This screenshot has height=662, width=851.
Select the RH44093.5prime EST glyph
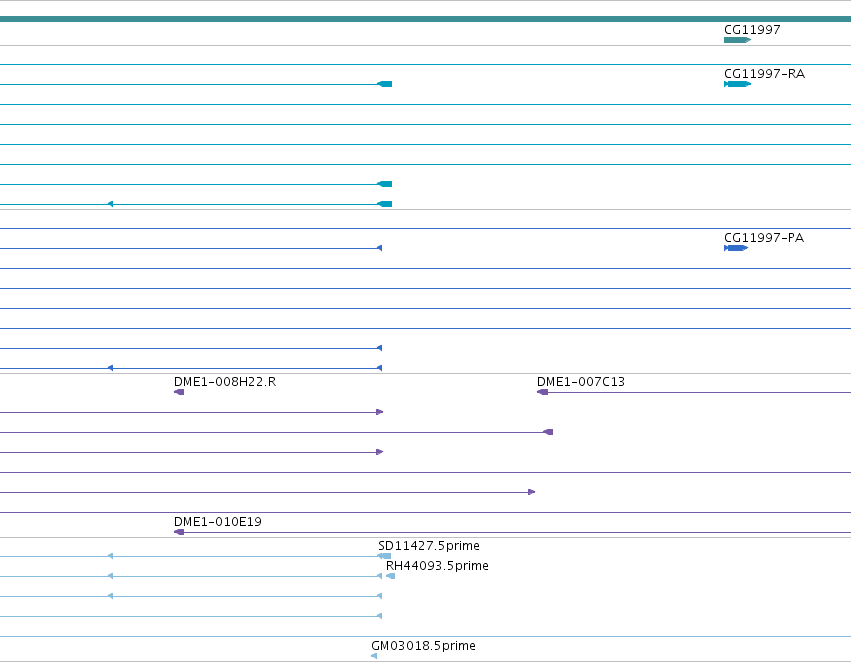coord(390,576)
